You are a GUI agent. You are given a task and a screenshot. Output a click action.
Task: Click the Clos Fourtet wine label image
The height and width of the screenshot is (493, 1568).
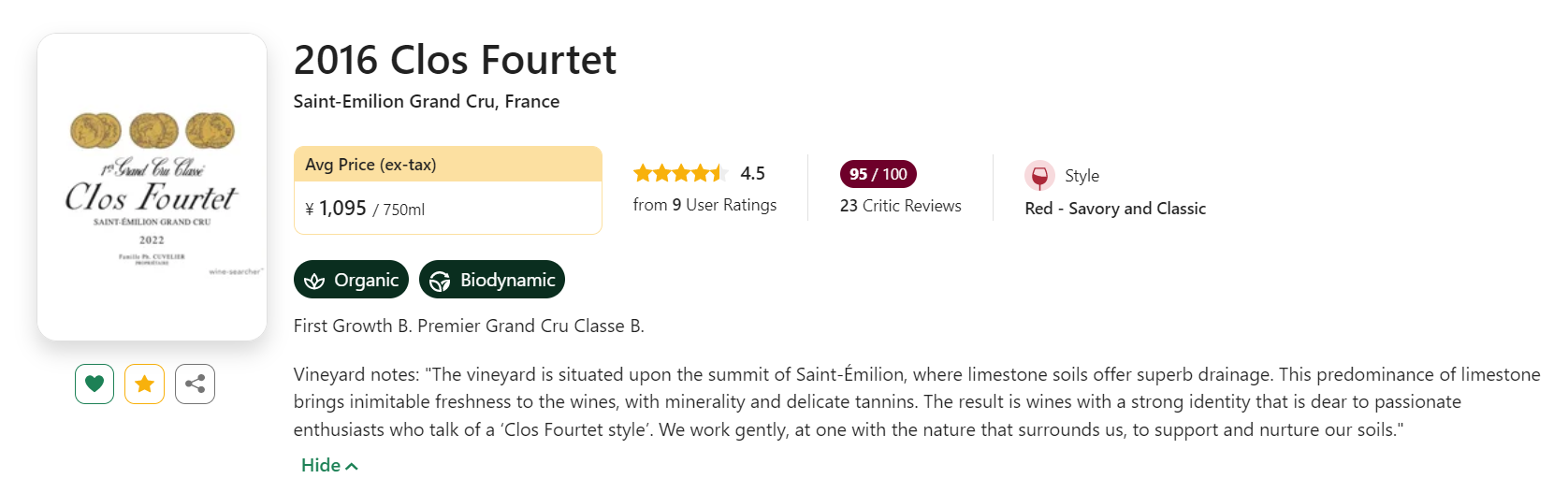[x=152, y=187]
